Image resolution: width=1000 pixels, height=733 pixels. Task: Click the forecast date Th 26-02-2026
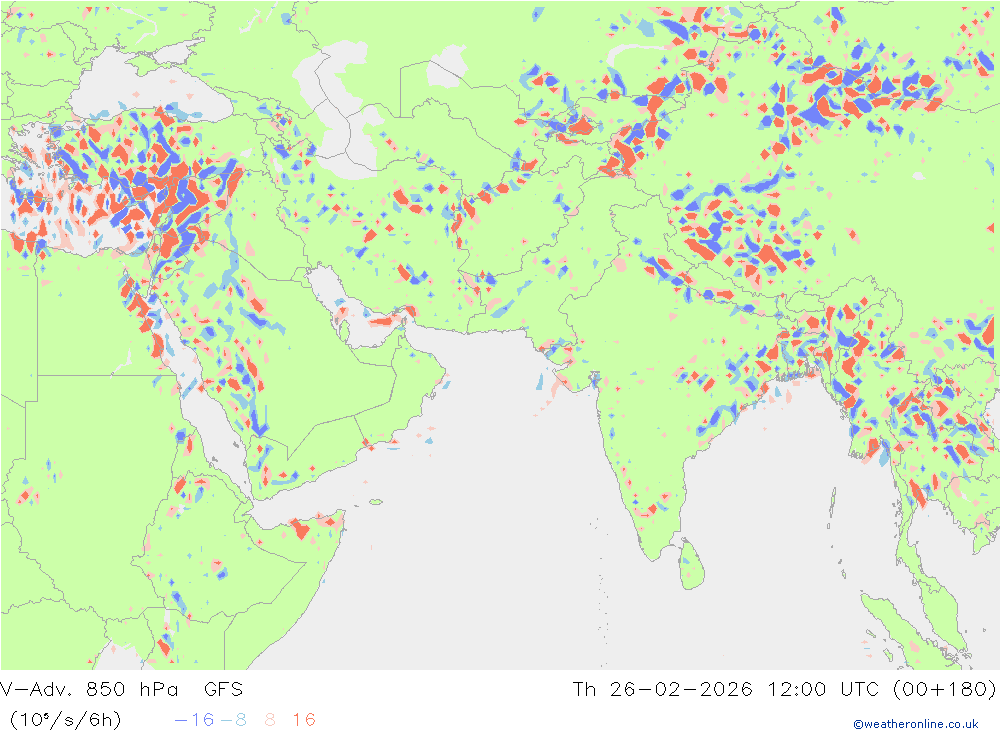pos(662,690)
